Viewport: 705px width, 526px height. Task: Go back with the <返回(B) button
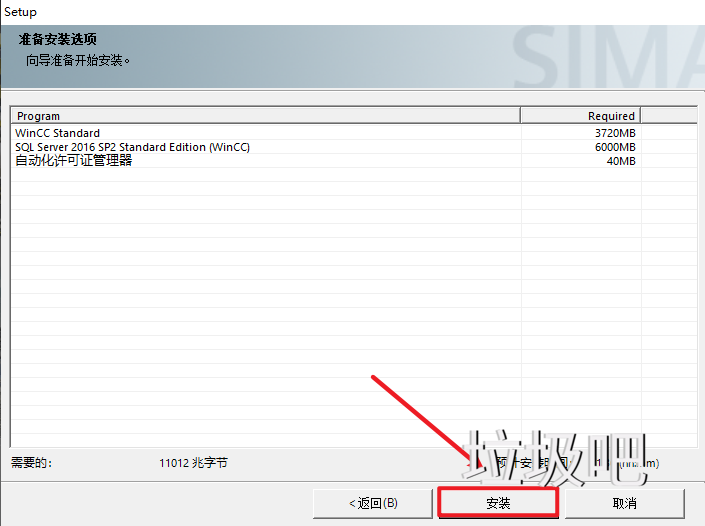pyautogui.click(x=372, y=503)
